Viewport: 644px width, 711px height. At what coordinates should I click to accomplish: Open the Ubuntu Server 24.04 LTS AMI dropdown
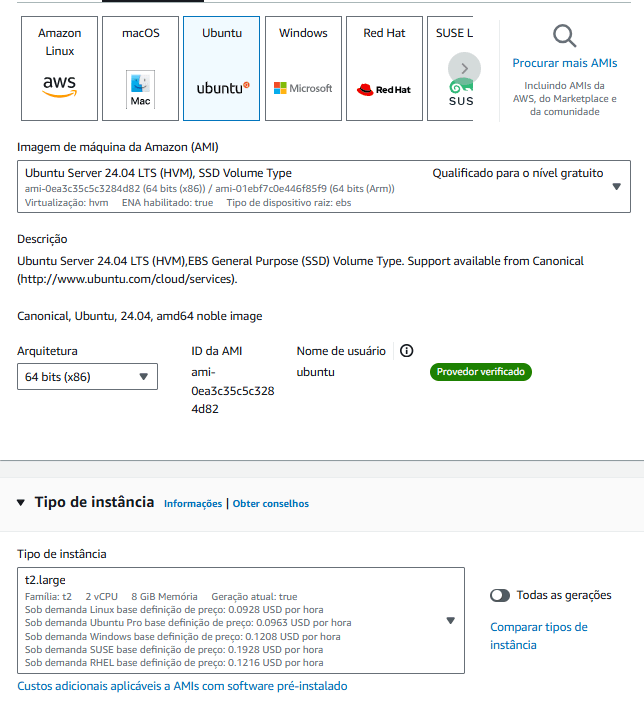coord(324,186)
